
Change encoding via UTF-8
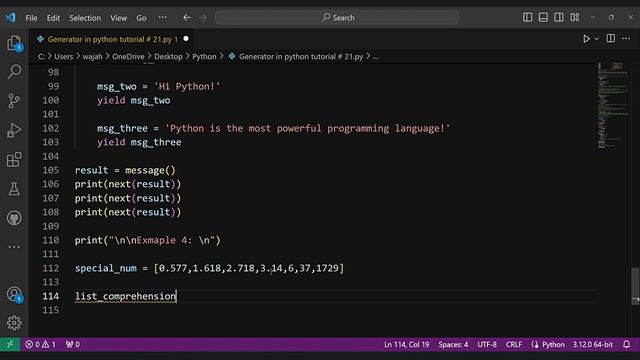487,344
